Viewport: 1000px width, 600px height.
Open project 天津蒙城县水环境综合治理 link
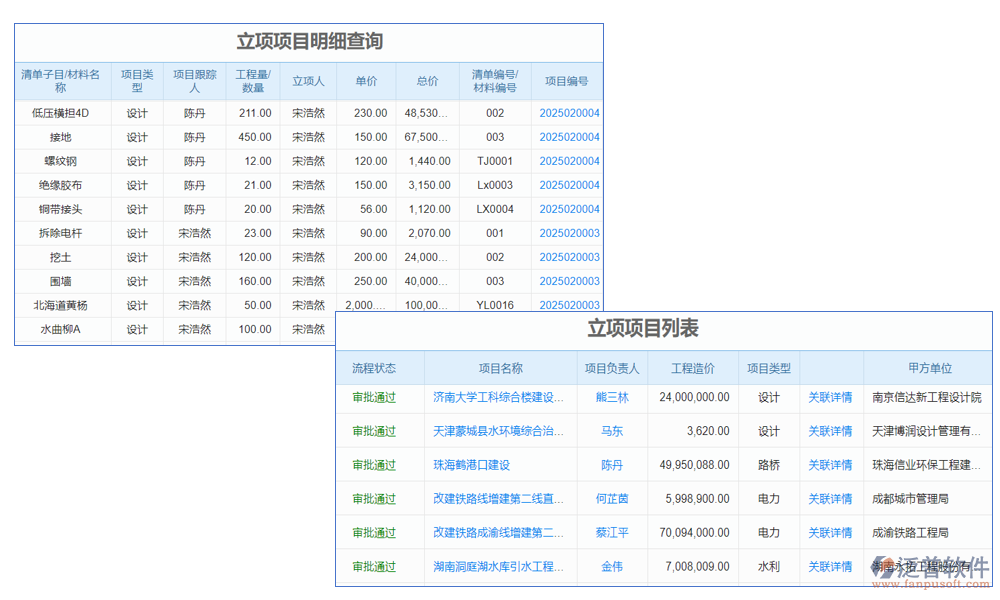point(498,430)
